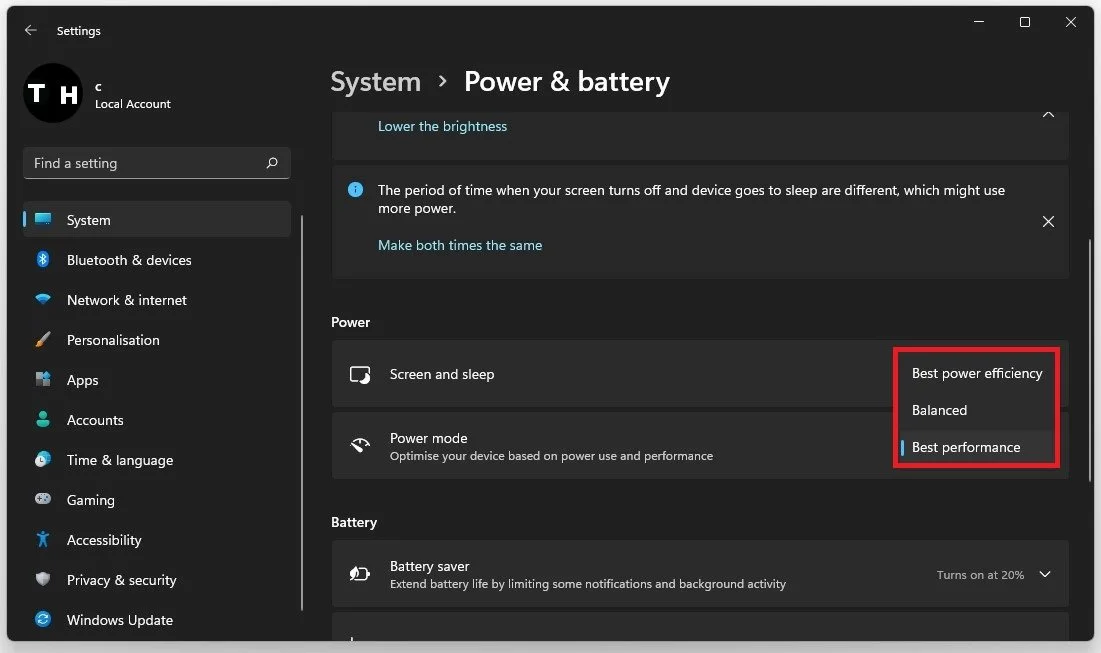Go to Network & internet settings
Viewport: 1101px width, 653px height.
[157, 300]
